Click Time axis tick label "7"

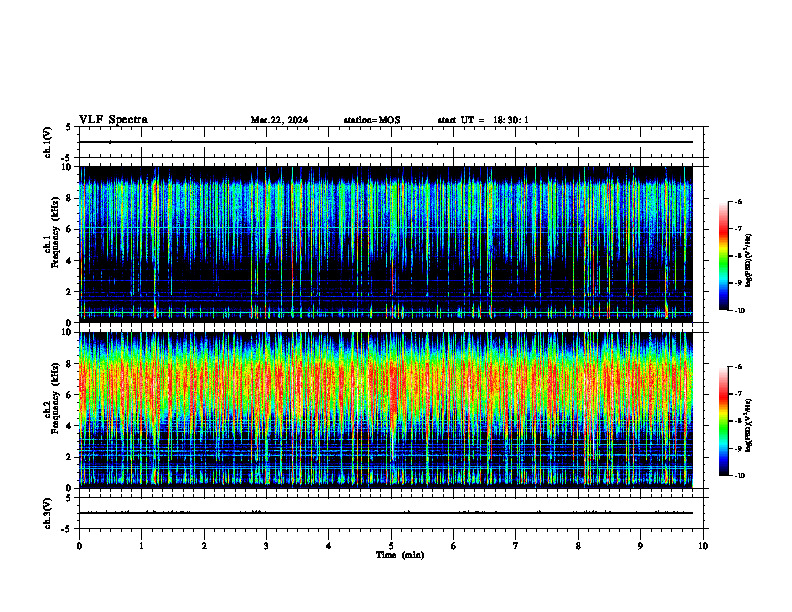(x=516, y=546)
